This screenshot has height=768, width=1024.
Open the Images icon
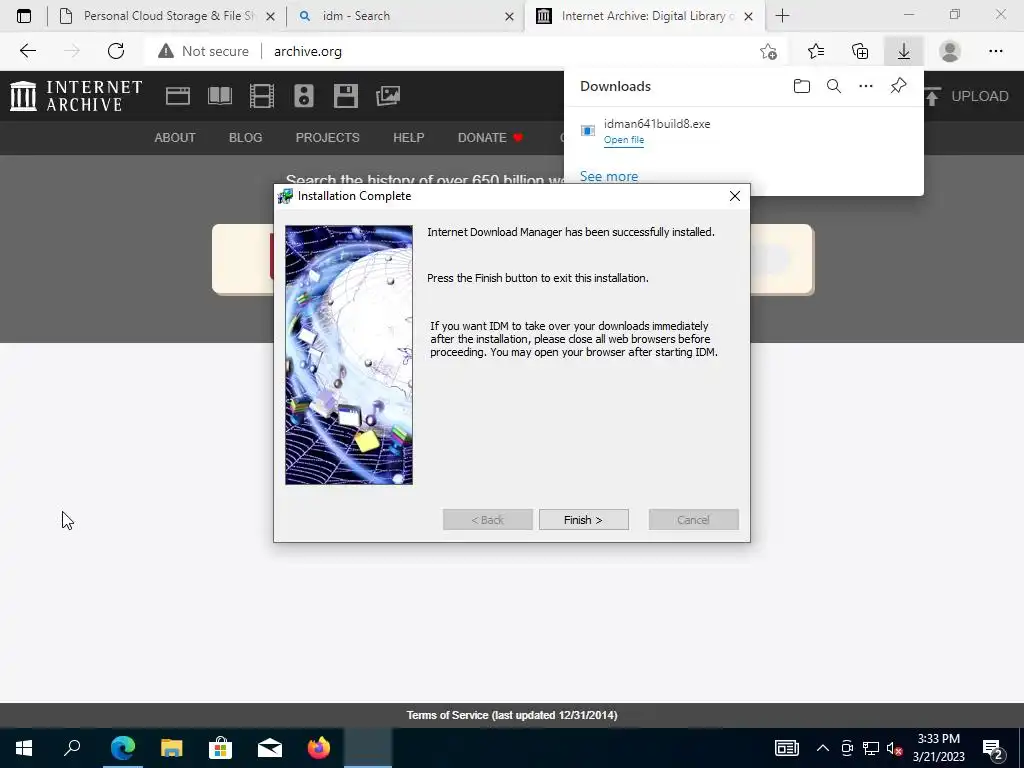[x=388, y=96]
